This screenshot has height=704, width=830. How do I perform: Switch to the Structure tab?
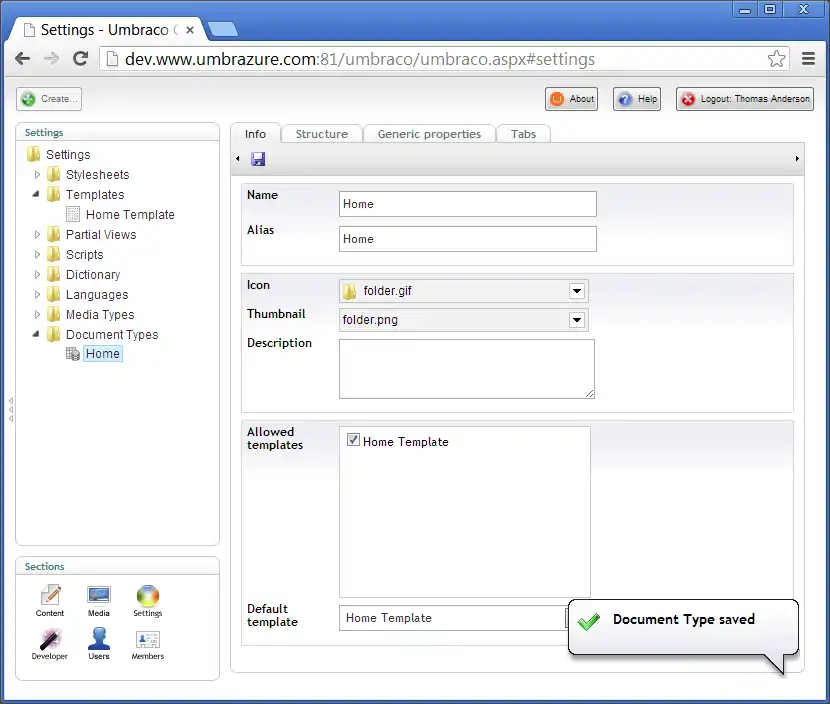point(322,134)
